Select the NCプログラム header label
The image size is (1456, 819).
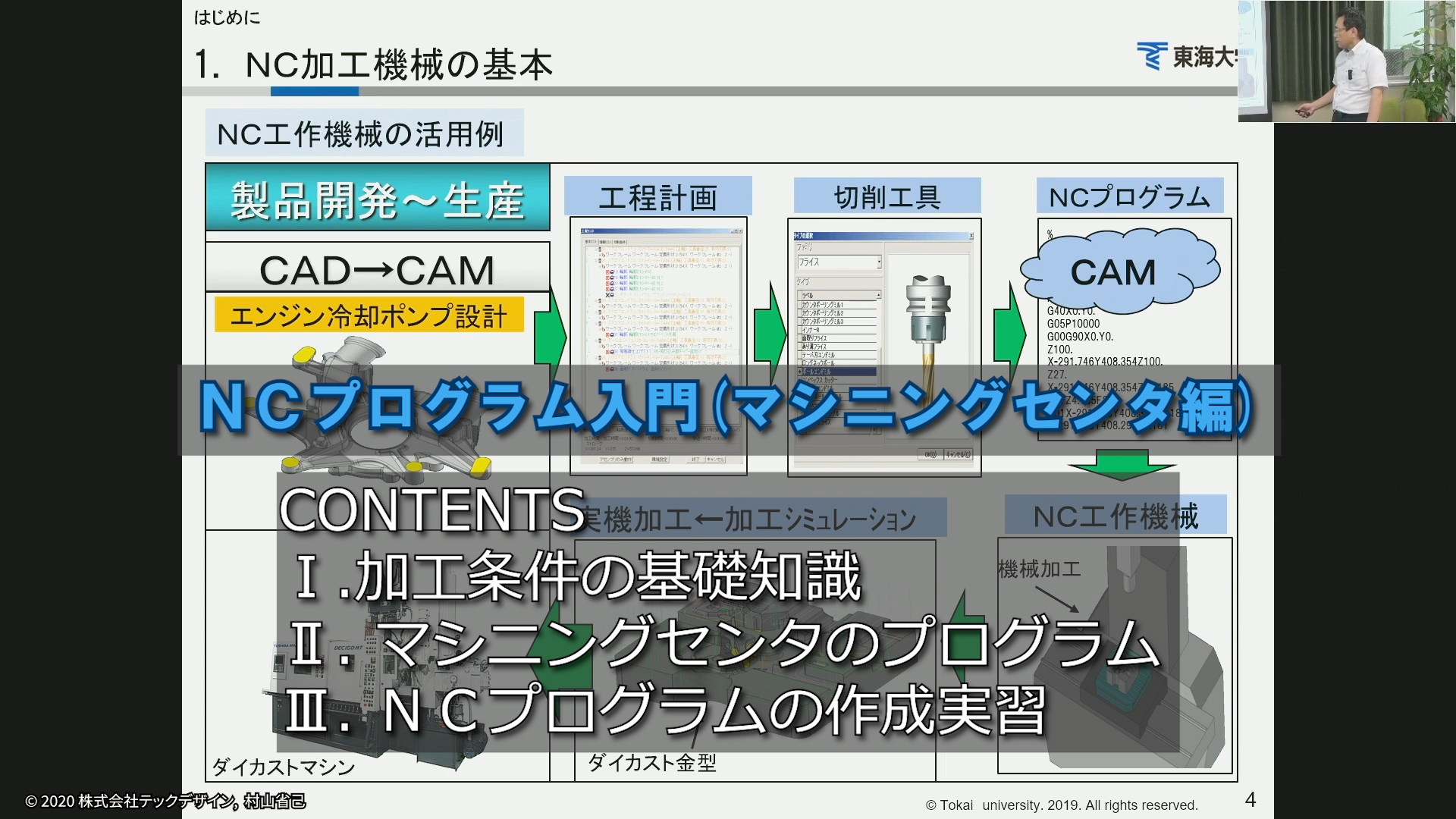pos(1130,197)
